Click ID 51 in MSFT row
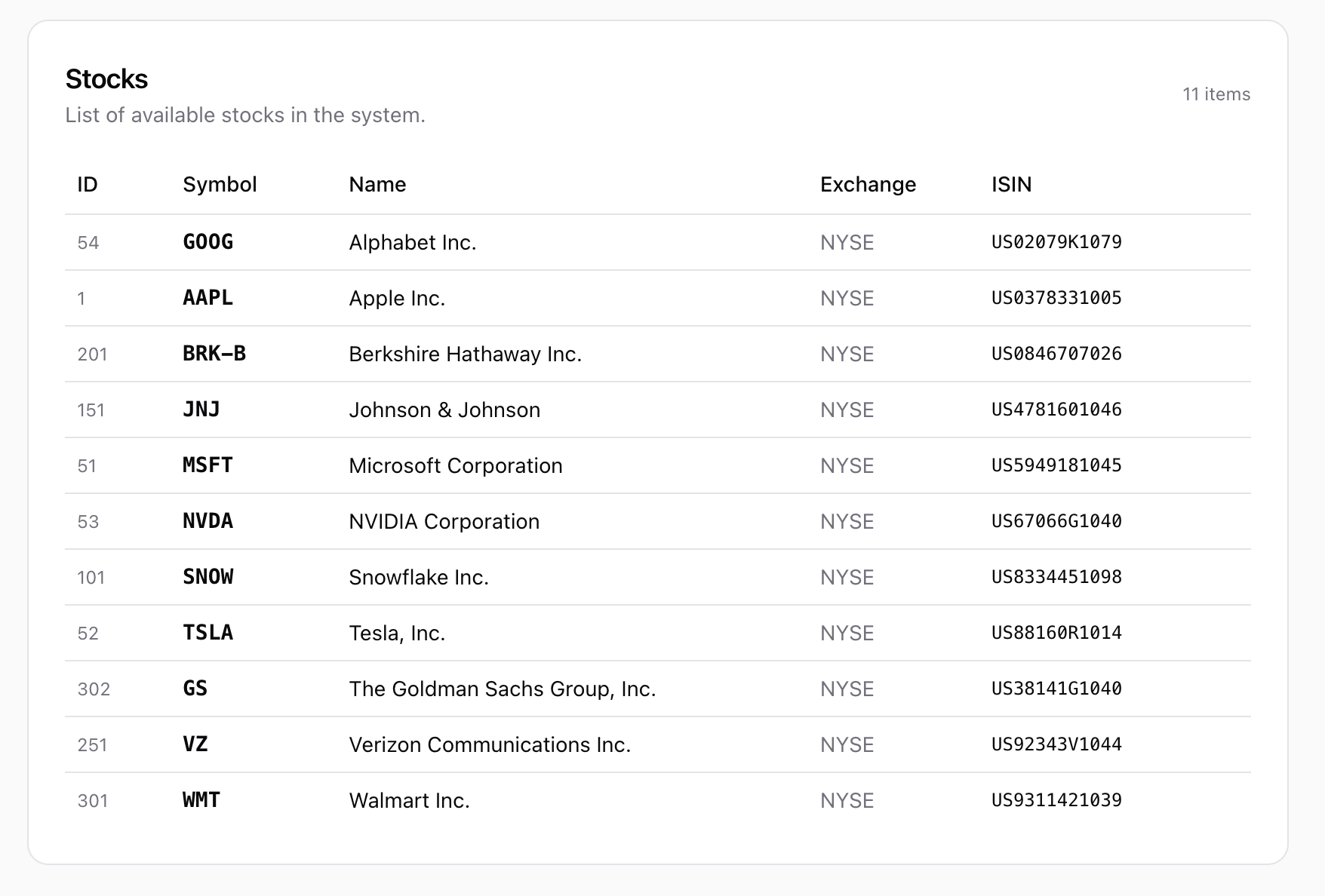Image resolution: width=1325 pixels, height=896 pixels. pos(87,466)
